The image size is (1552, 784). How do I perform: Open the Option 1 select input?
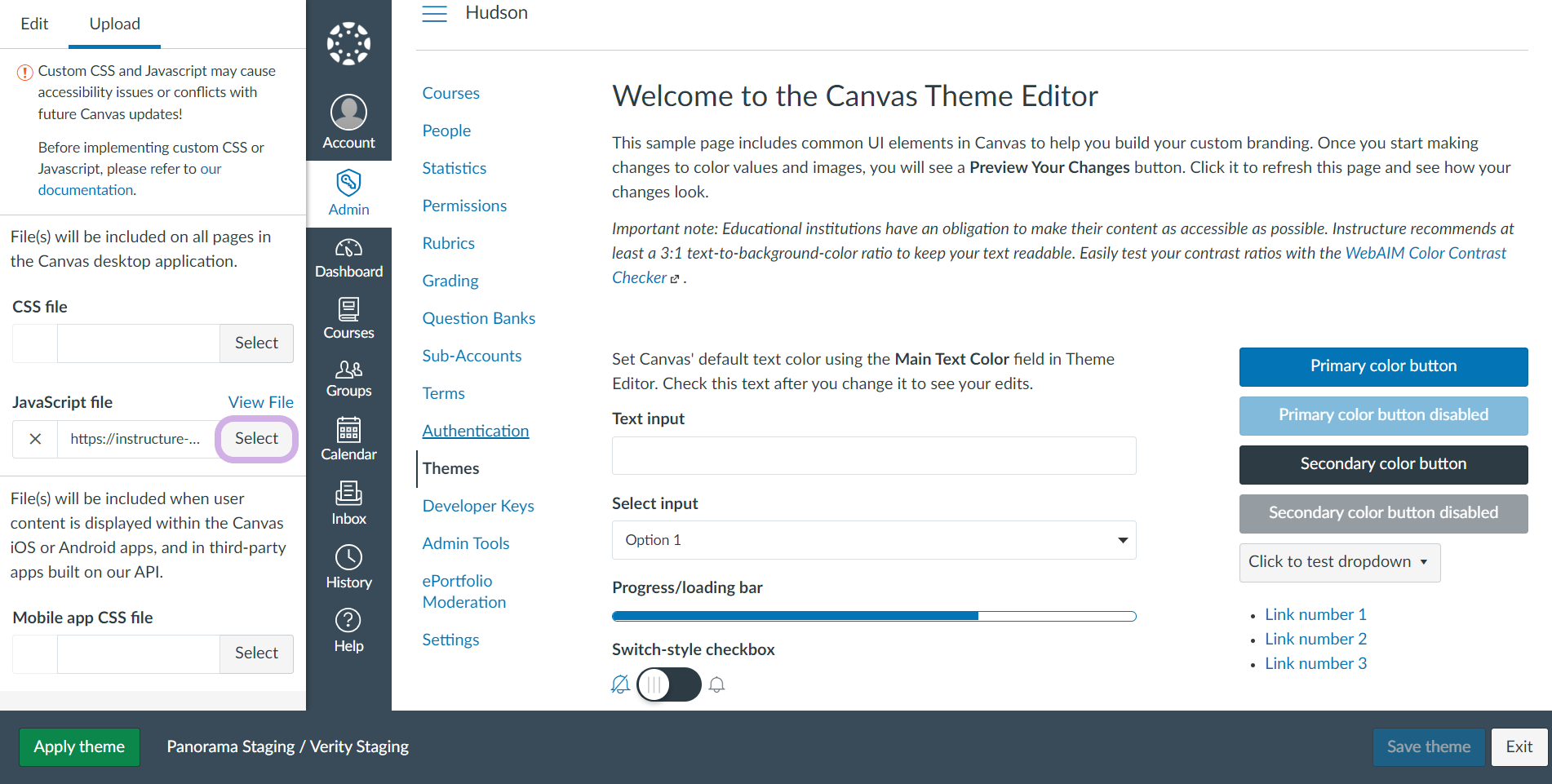[874, 540]
